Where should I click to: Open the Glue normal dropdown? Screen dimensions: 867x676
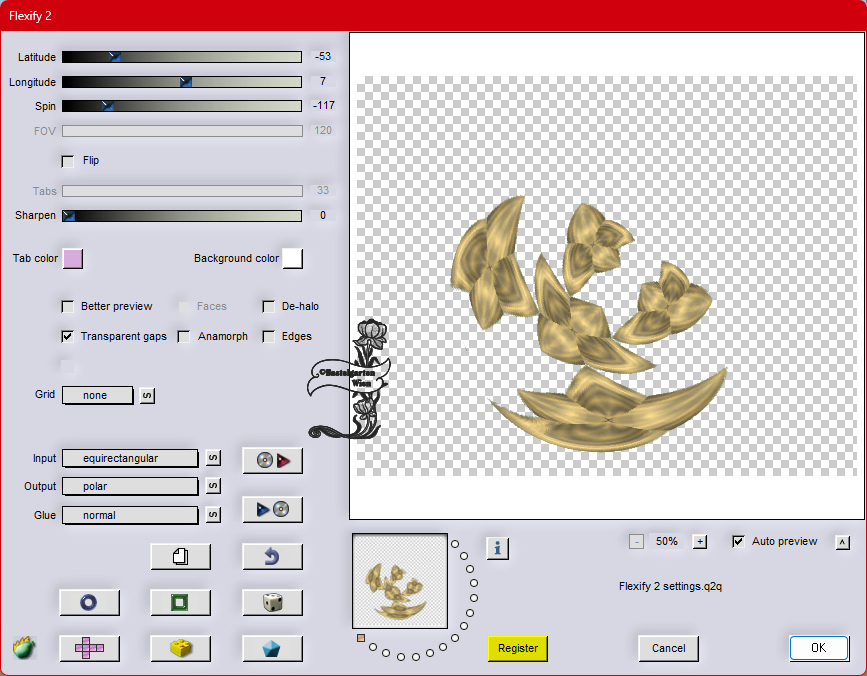tap(130, 515)
